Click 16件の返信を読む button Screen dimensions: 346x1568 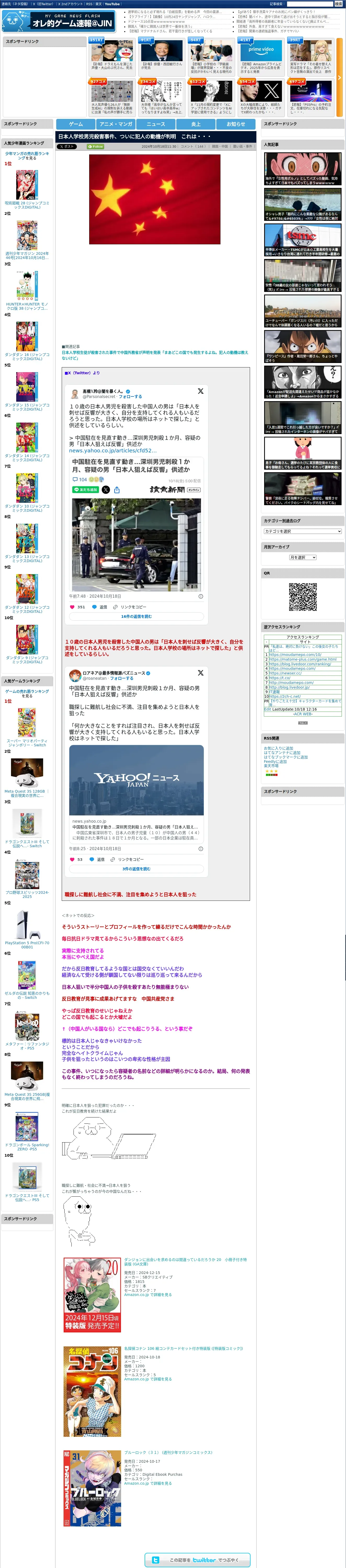click(137, 616)
